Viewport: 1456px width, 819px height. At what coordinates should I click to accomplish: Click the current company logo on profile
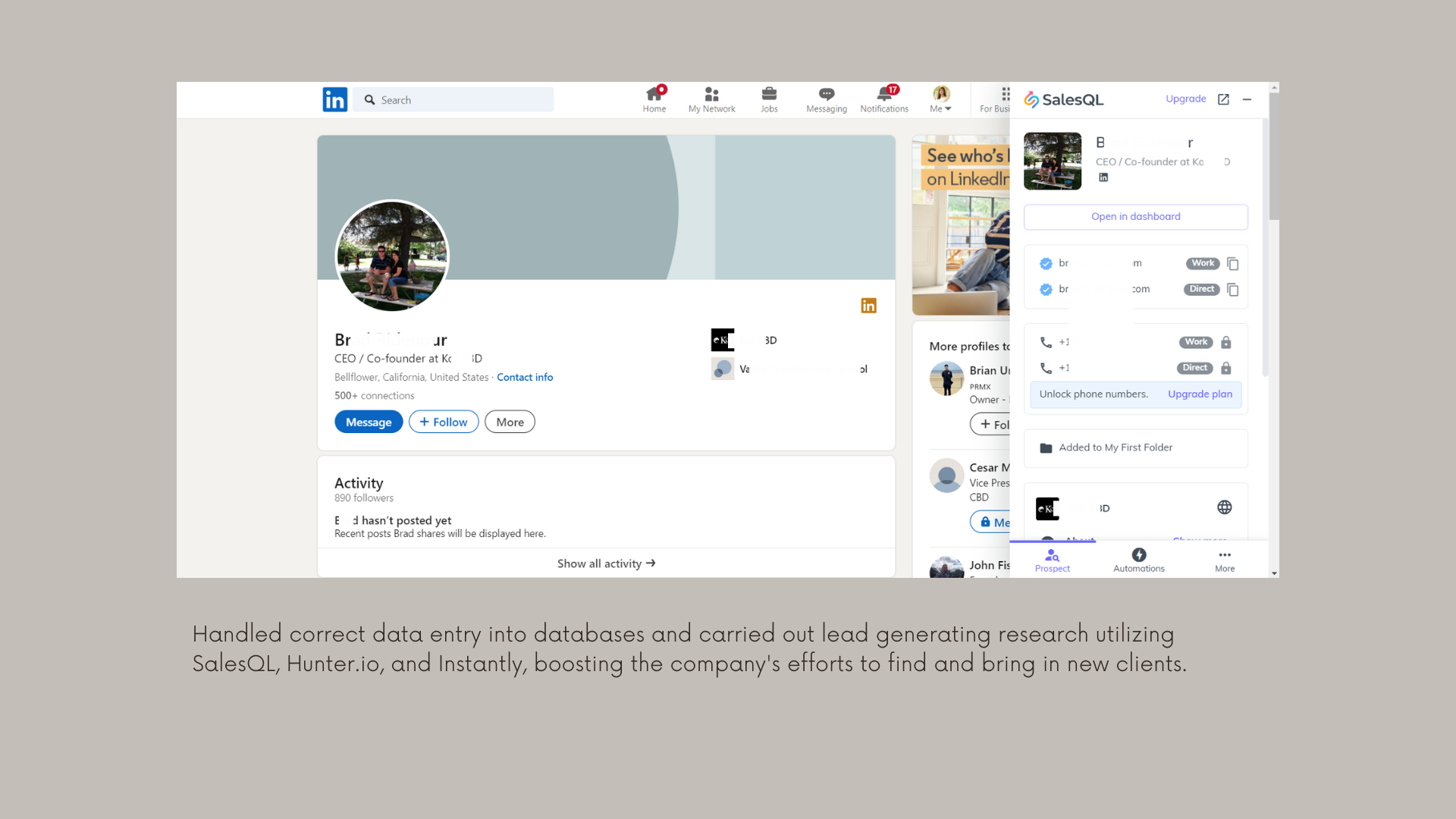click(723, 340)
